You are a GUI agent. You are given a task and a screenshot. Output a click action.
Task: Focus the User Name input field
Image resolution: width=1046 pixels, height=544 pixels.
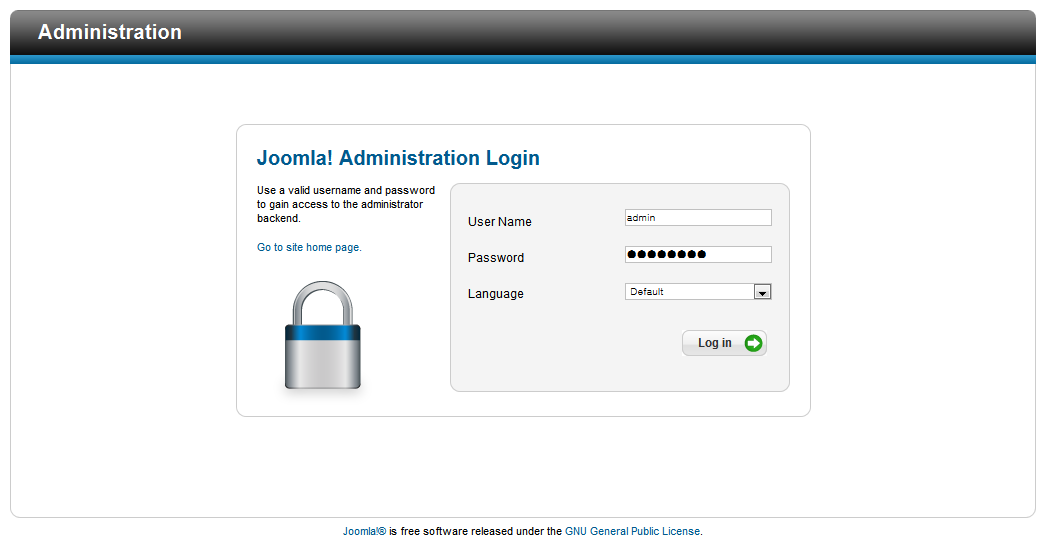coord(698,218)
